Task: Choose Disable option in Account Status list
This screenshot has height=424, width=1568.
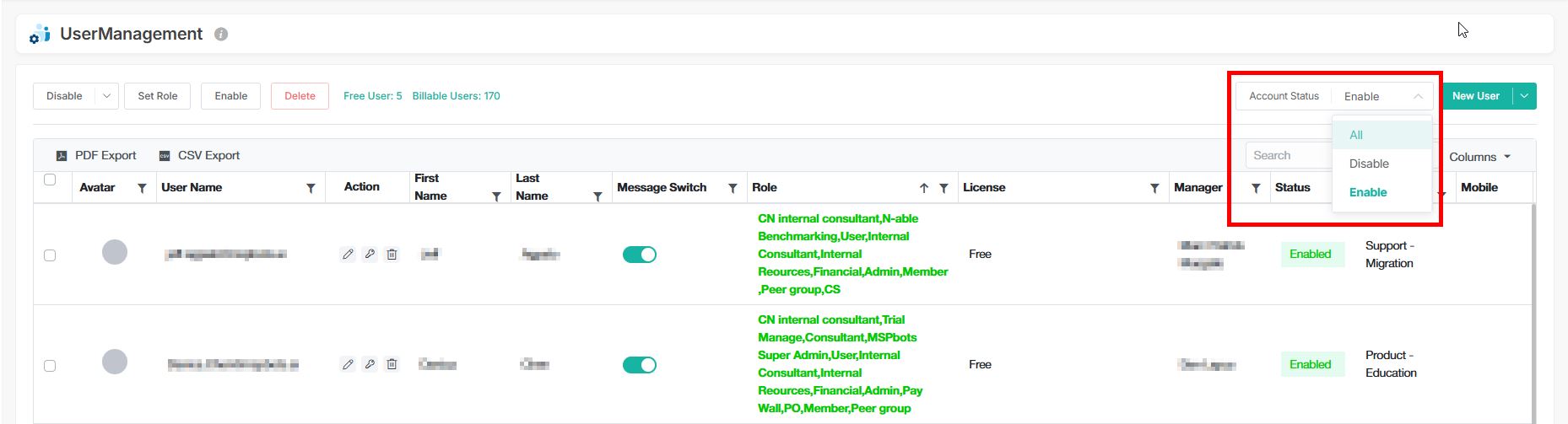Action: 1369,164
